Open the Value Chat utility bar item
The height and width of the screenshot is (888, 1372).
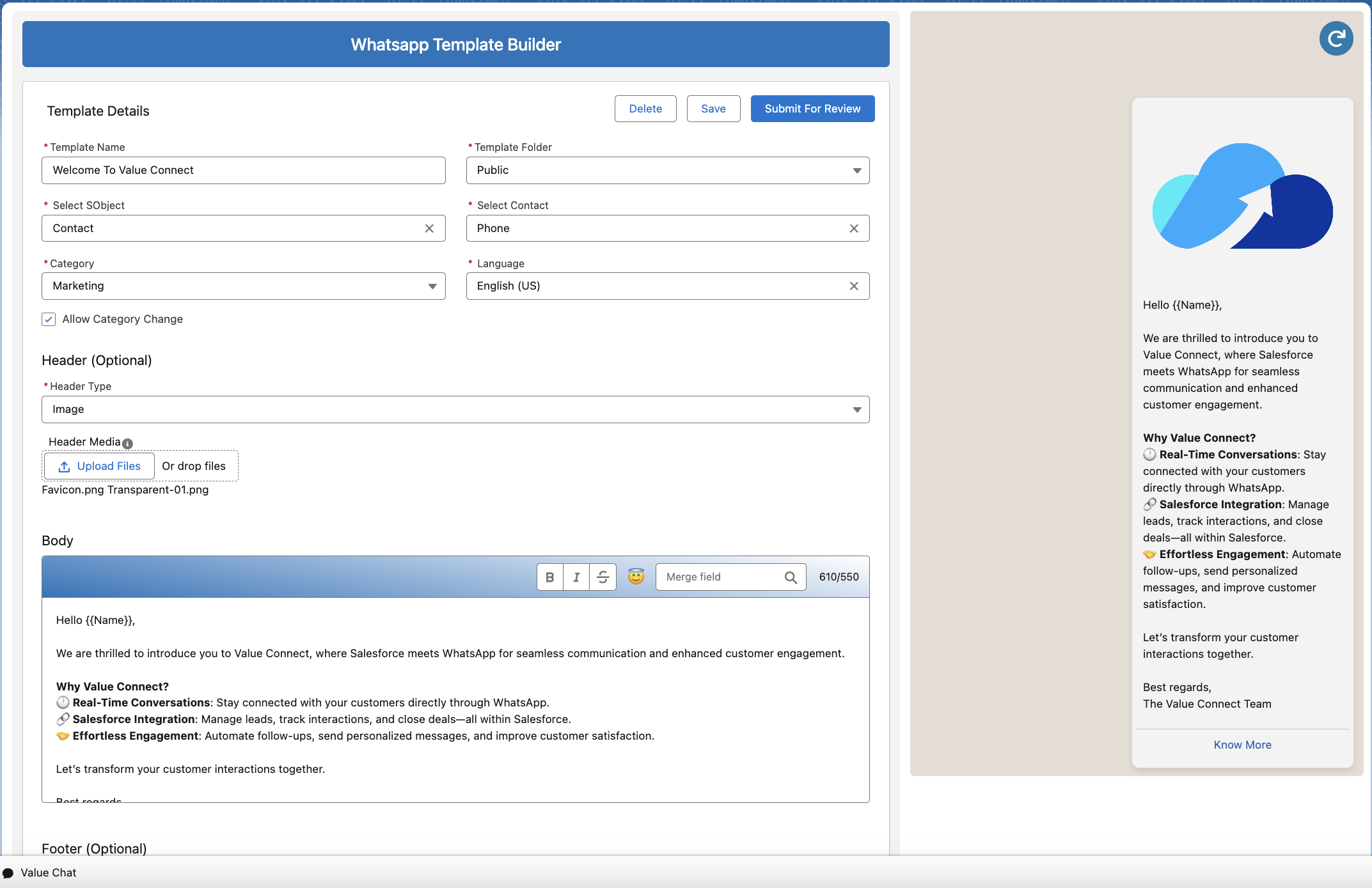pos(40,873)
